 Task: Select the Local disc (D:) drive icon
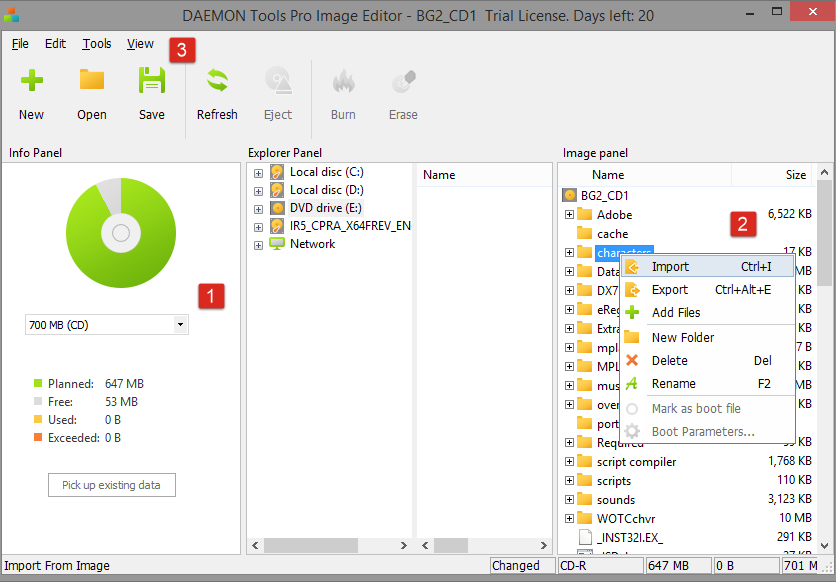277,190
